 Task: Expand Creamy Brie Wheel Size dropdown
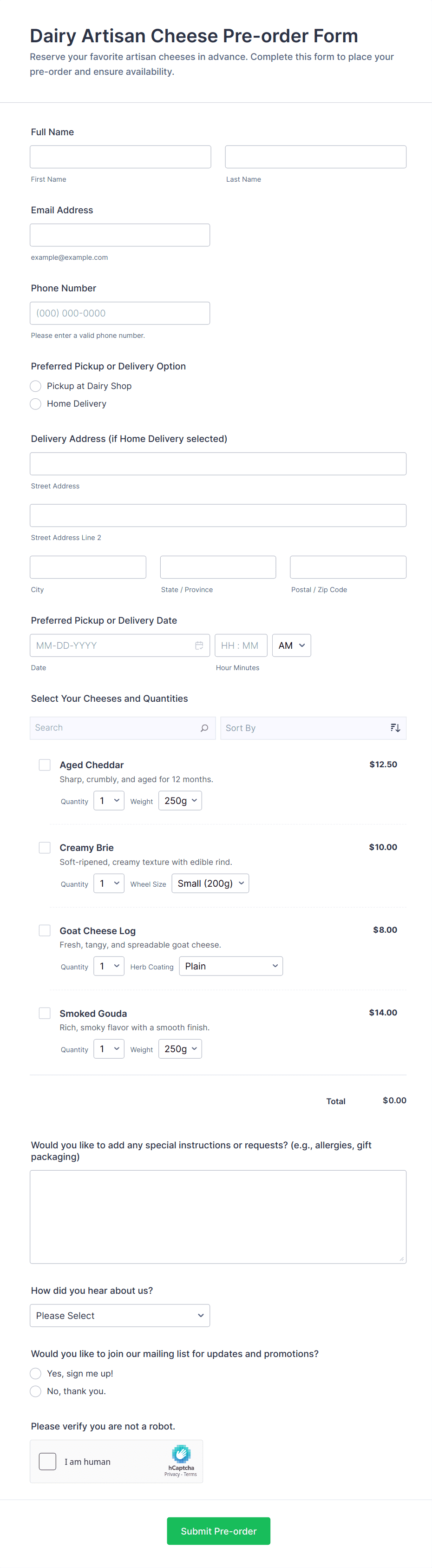[210, 883]
